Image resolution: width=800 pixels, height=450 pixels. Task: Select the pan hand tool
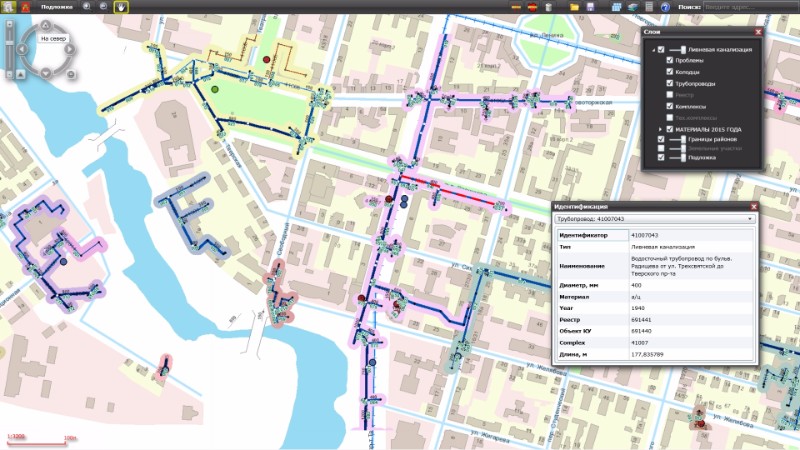[x=120, y=7]
